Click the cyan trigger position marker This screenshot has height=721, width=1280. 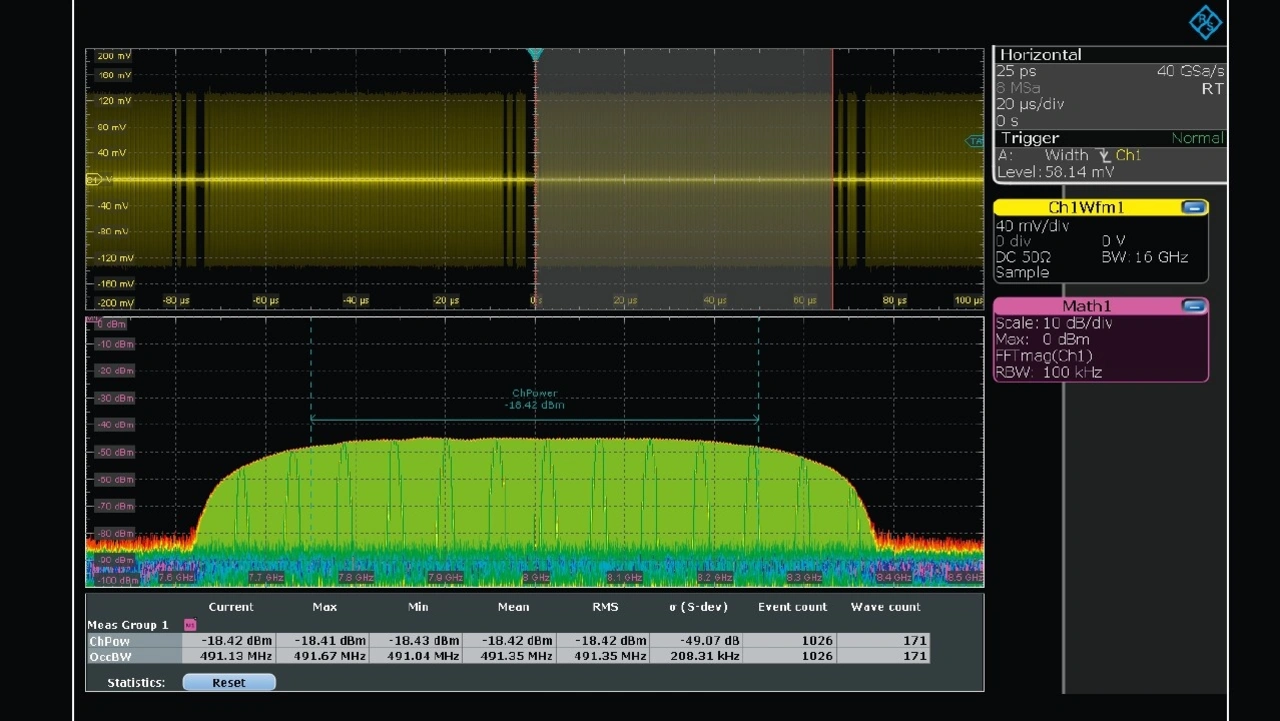[x=535, y=54]
